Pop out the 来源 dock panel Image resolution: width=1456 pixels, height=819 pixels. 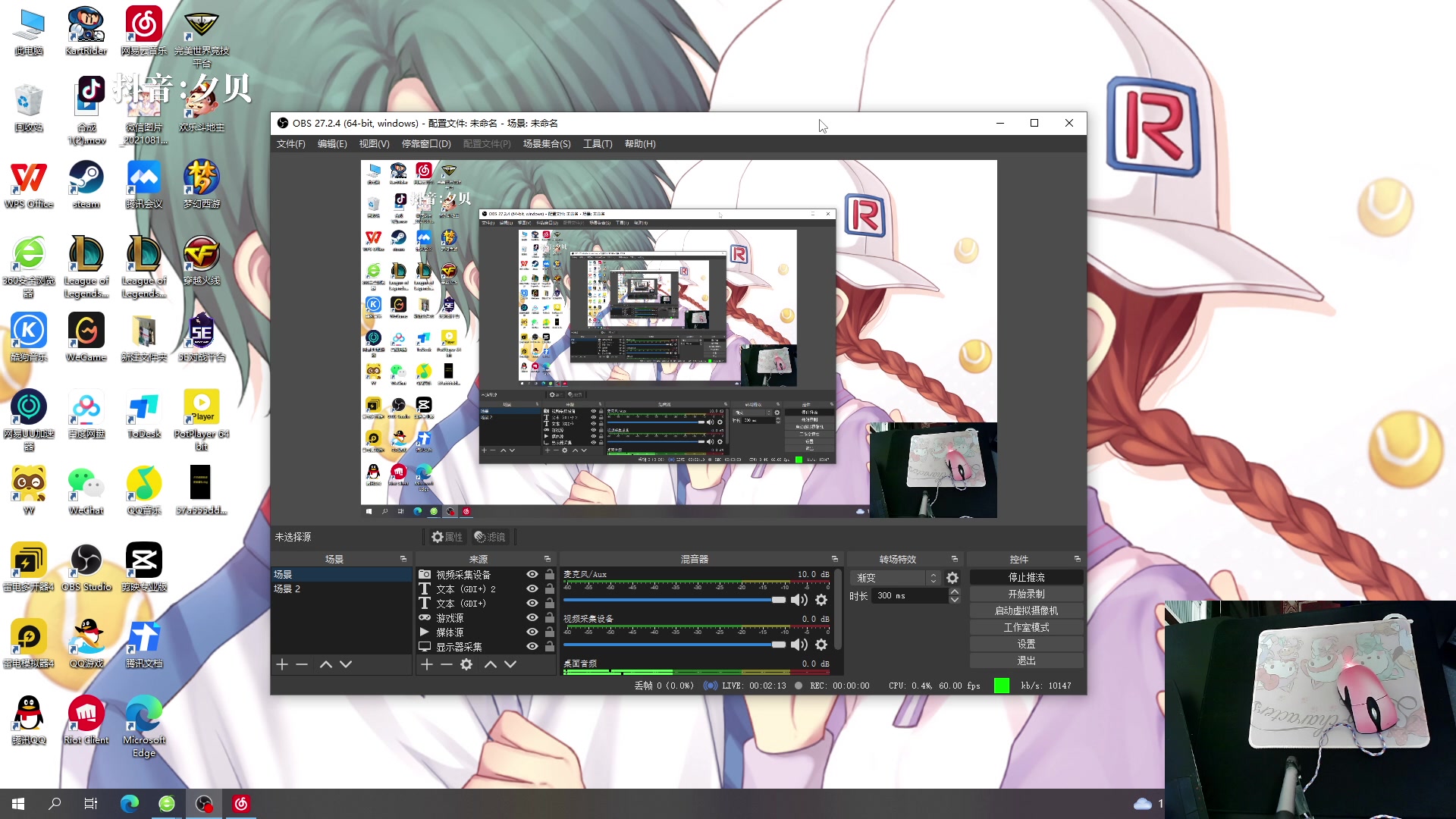(x=548, y=559)
